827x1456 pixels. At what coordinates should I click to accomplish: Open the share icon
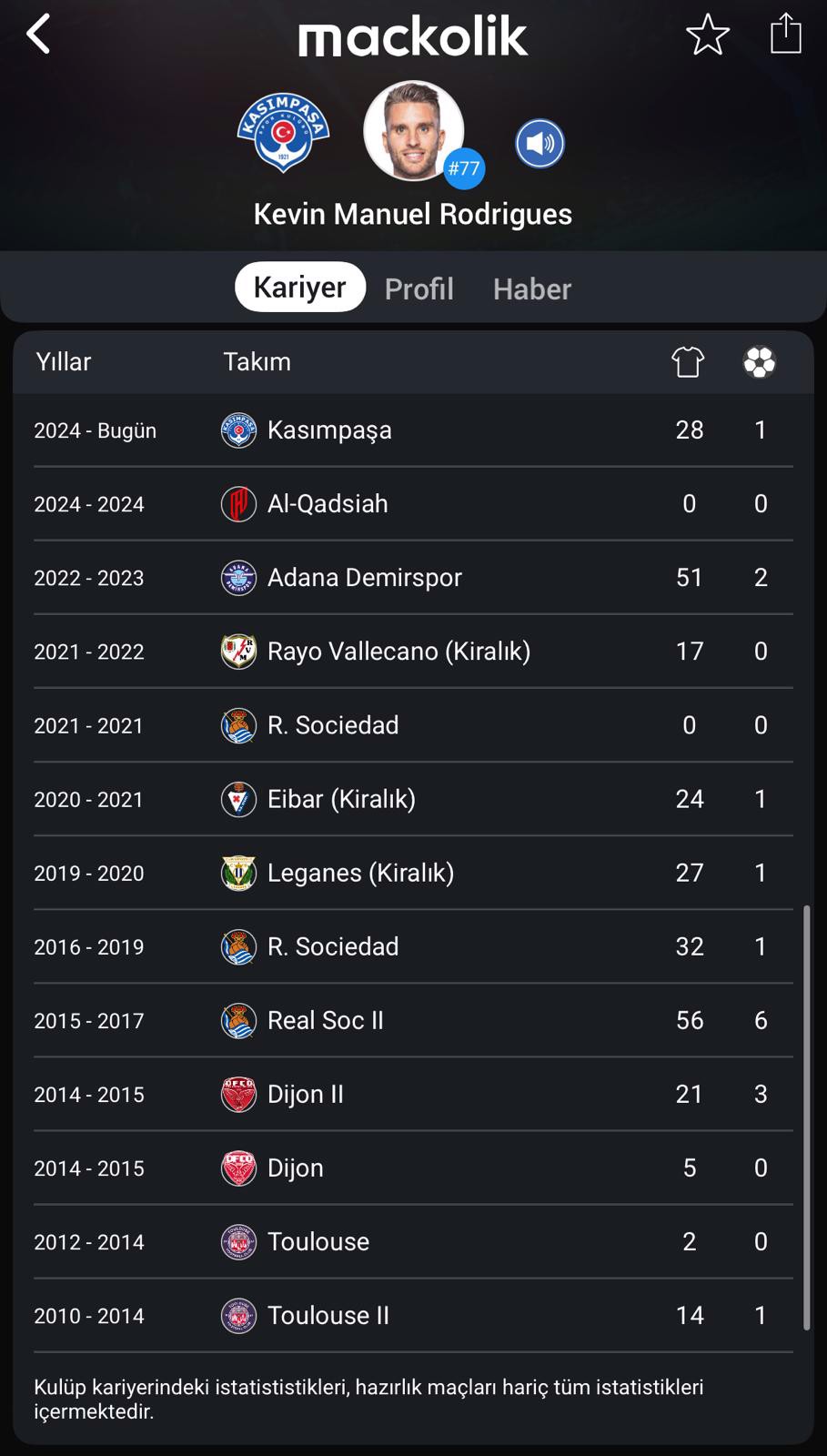click(786, 34)
